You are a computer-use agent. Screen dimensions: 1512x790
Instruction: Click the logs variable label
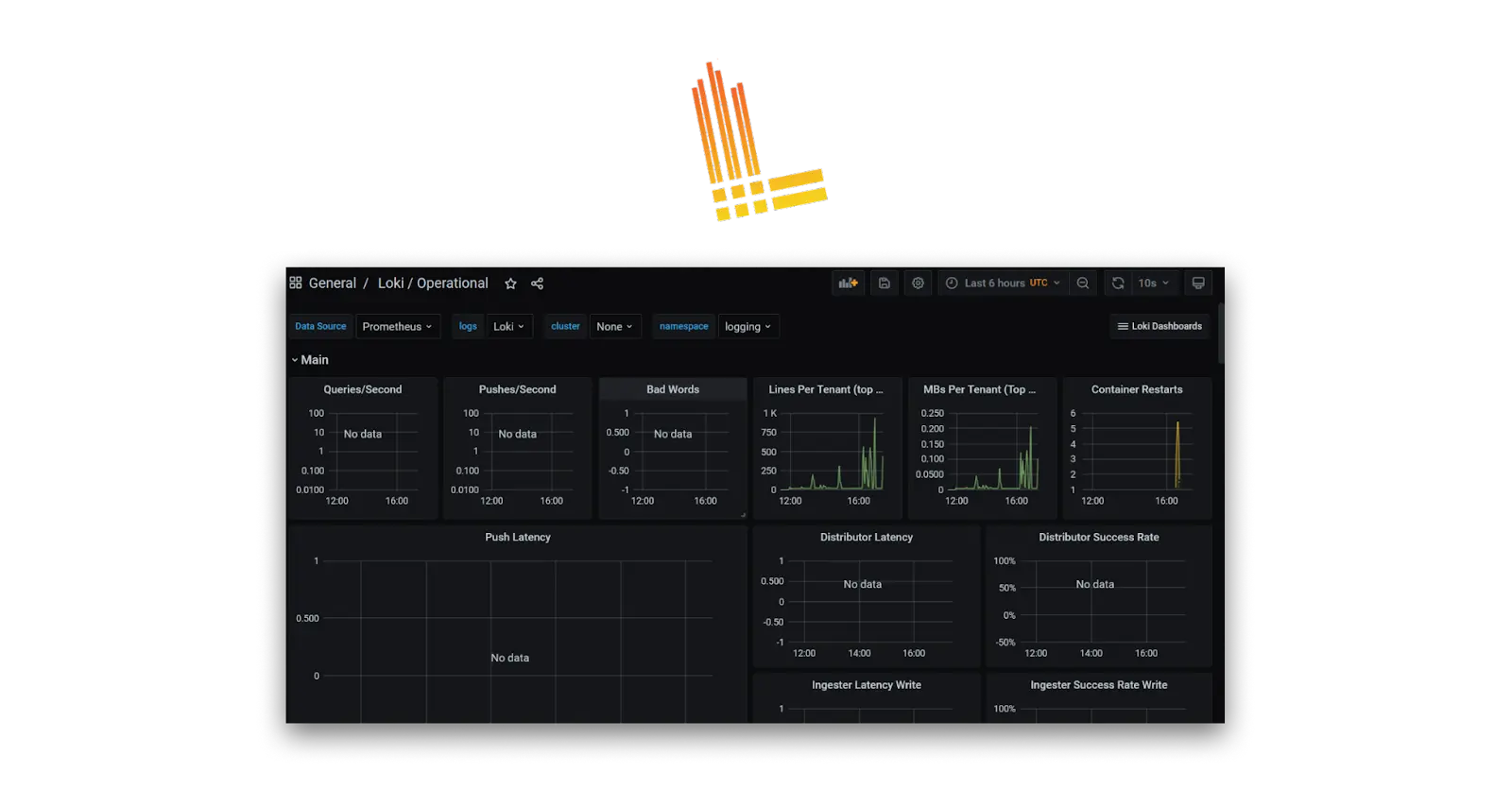pyautogui.click(x=468, y=326)
